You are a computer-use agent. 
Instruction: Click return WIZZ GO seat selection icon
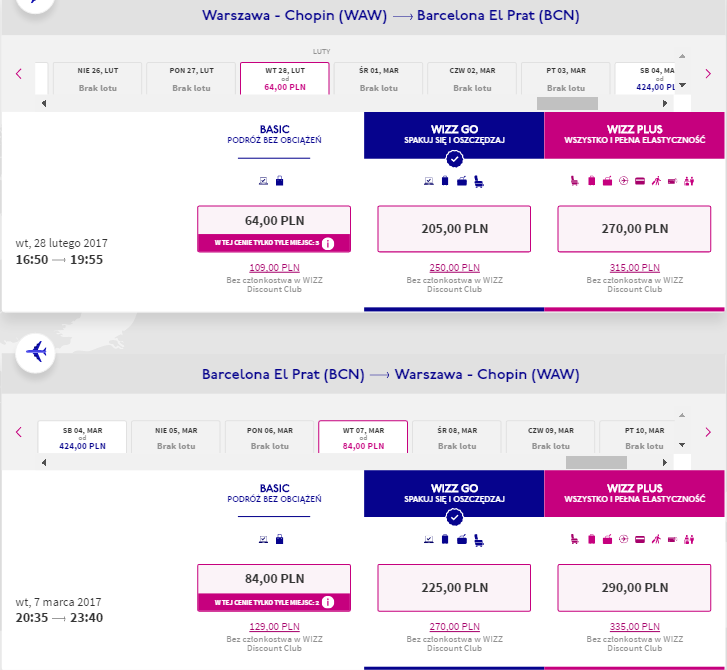[x=479, y=540]
